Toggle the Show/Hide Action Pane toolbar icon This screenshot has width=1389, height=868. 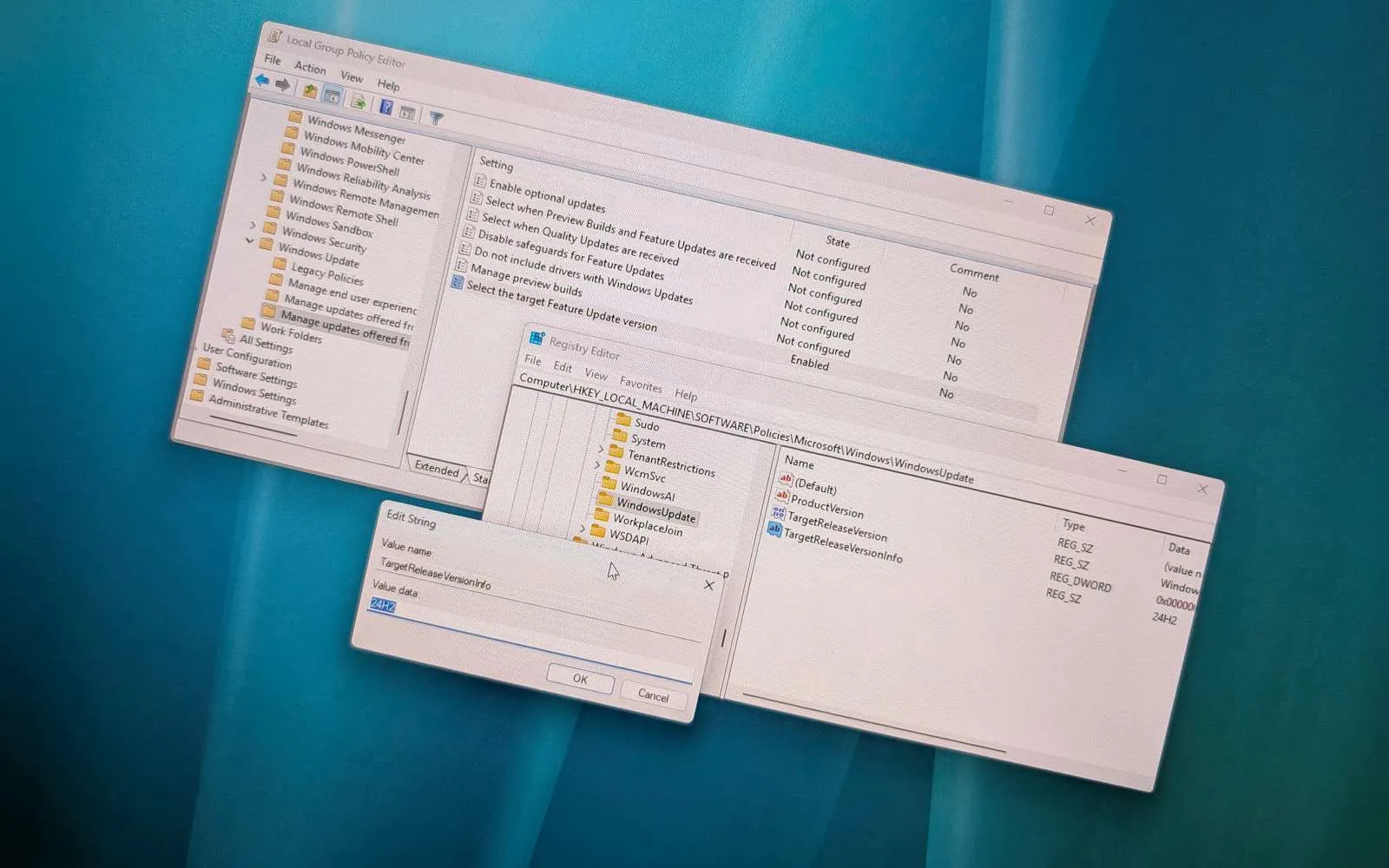[407, 112]
